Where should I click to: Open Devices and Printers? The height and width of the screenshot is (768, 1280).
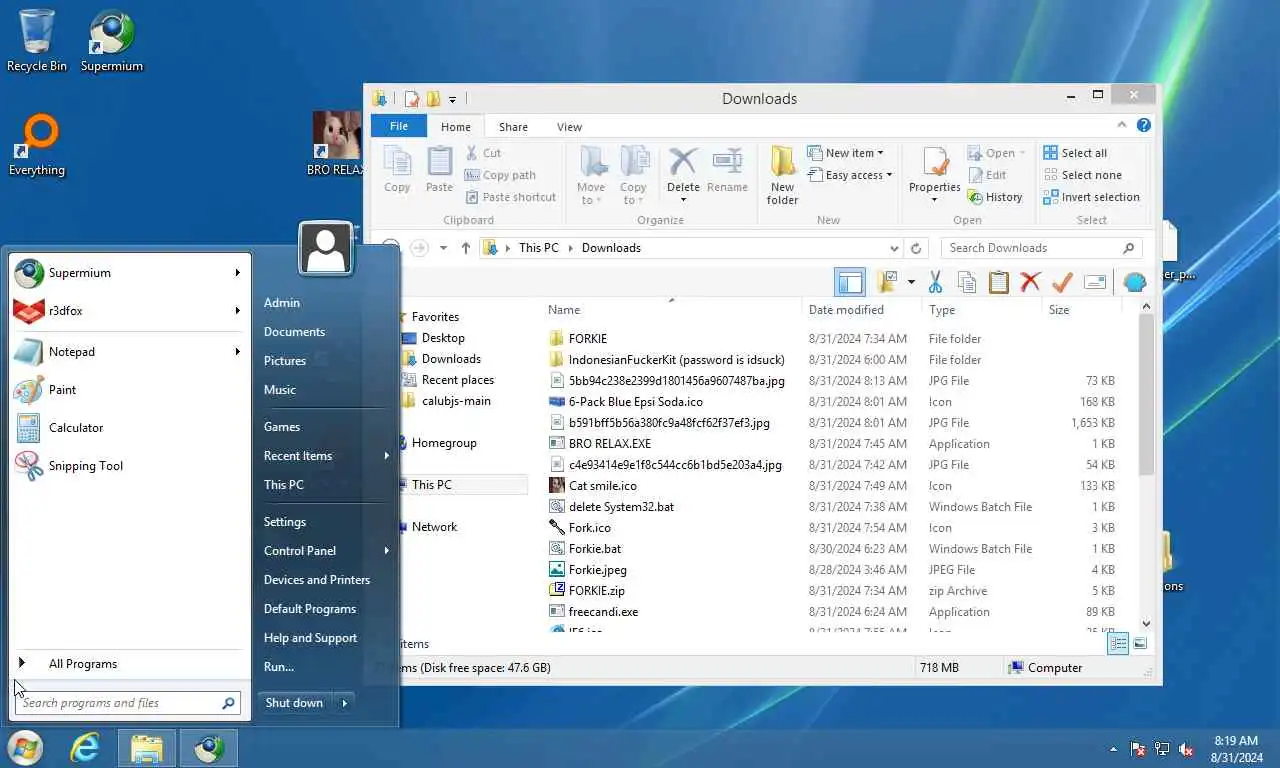(x=317, y=580)
